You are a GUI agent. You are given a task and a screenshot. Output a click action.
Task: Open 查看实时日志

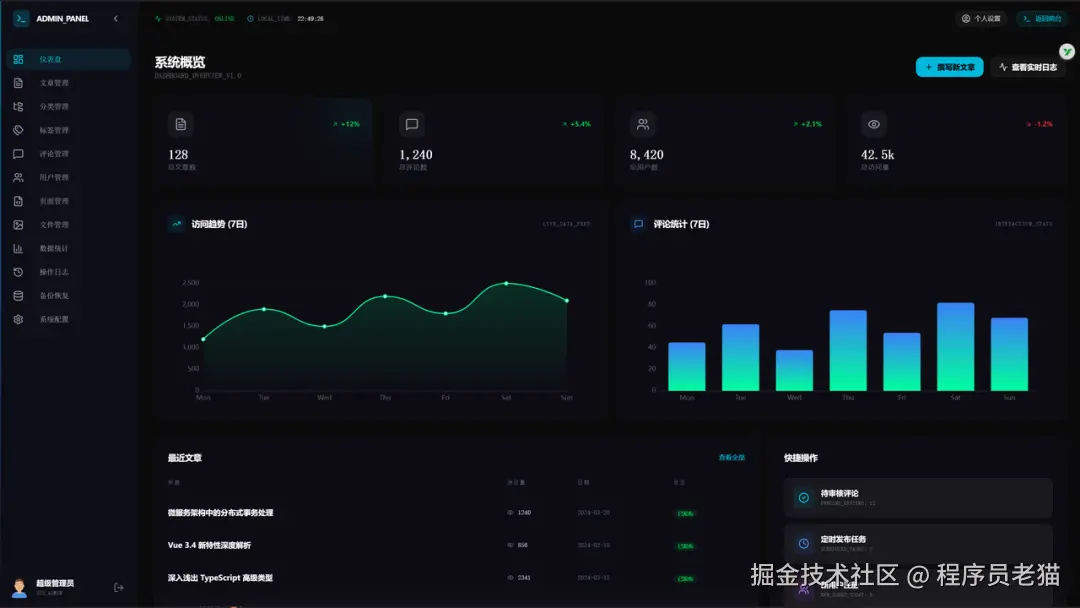(1029, 67)
